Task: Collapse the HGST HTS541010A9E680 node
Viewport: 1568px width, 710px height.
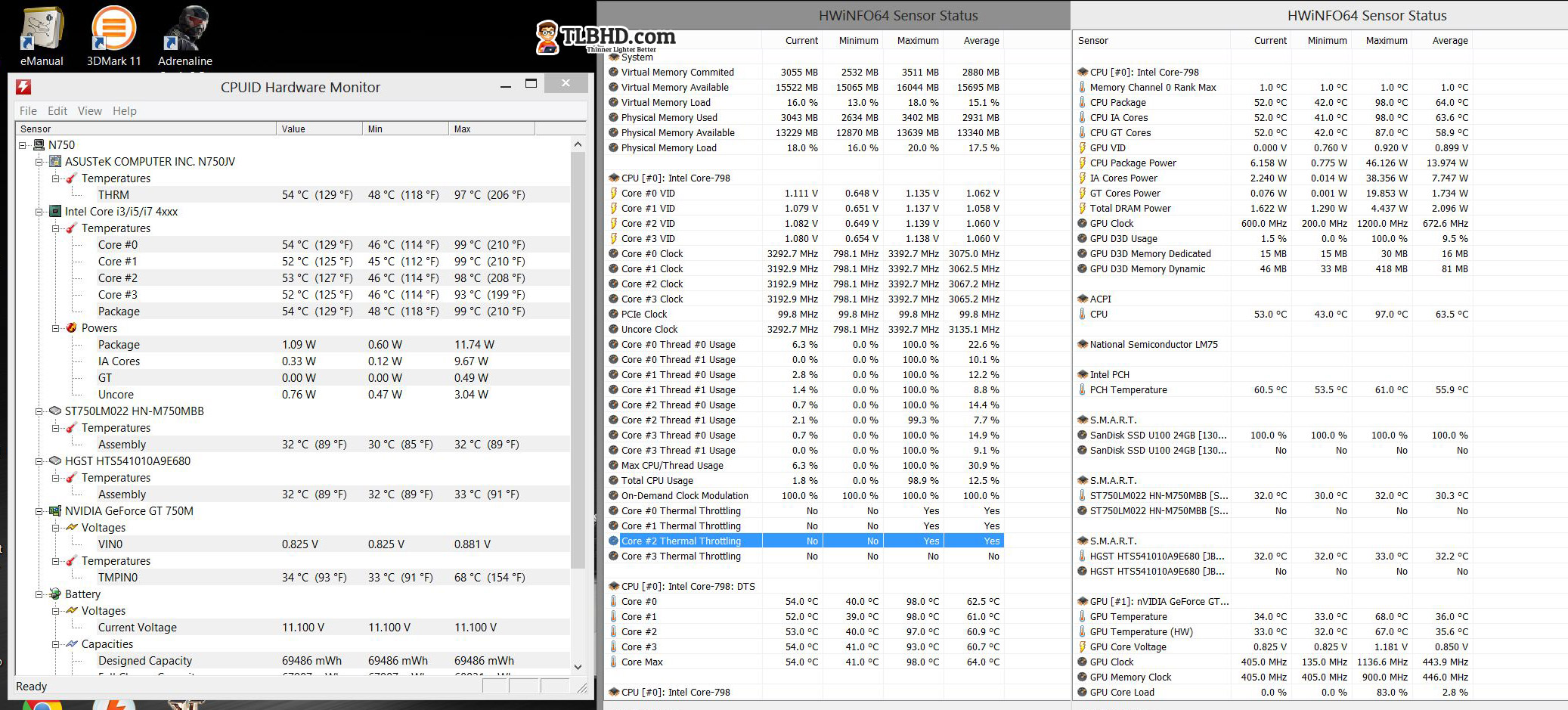Action: (39, 461)
